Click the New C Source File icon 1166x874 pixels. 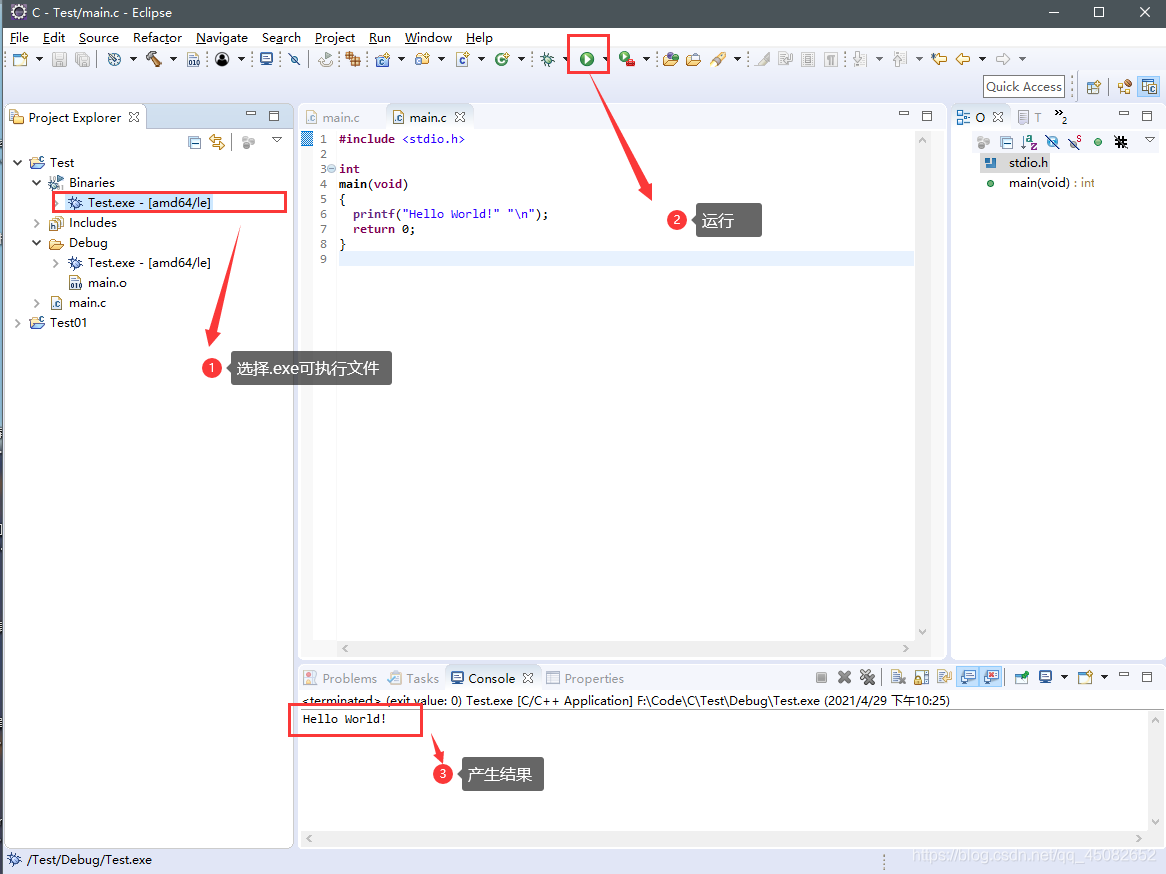point(463,60)
